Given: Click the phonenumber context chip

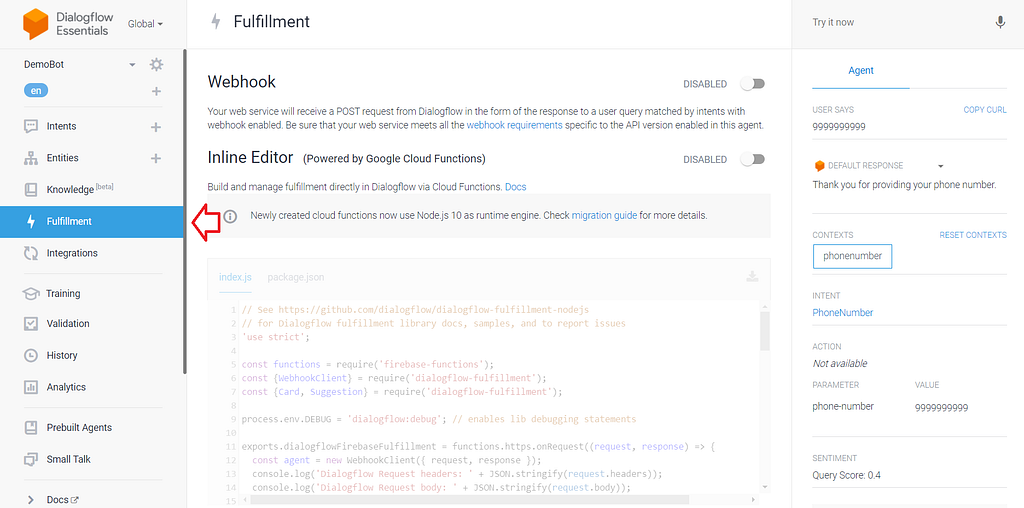Looking at the screenshot, I should (852, 256).
